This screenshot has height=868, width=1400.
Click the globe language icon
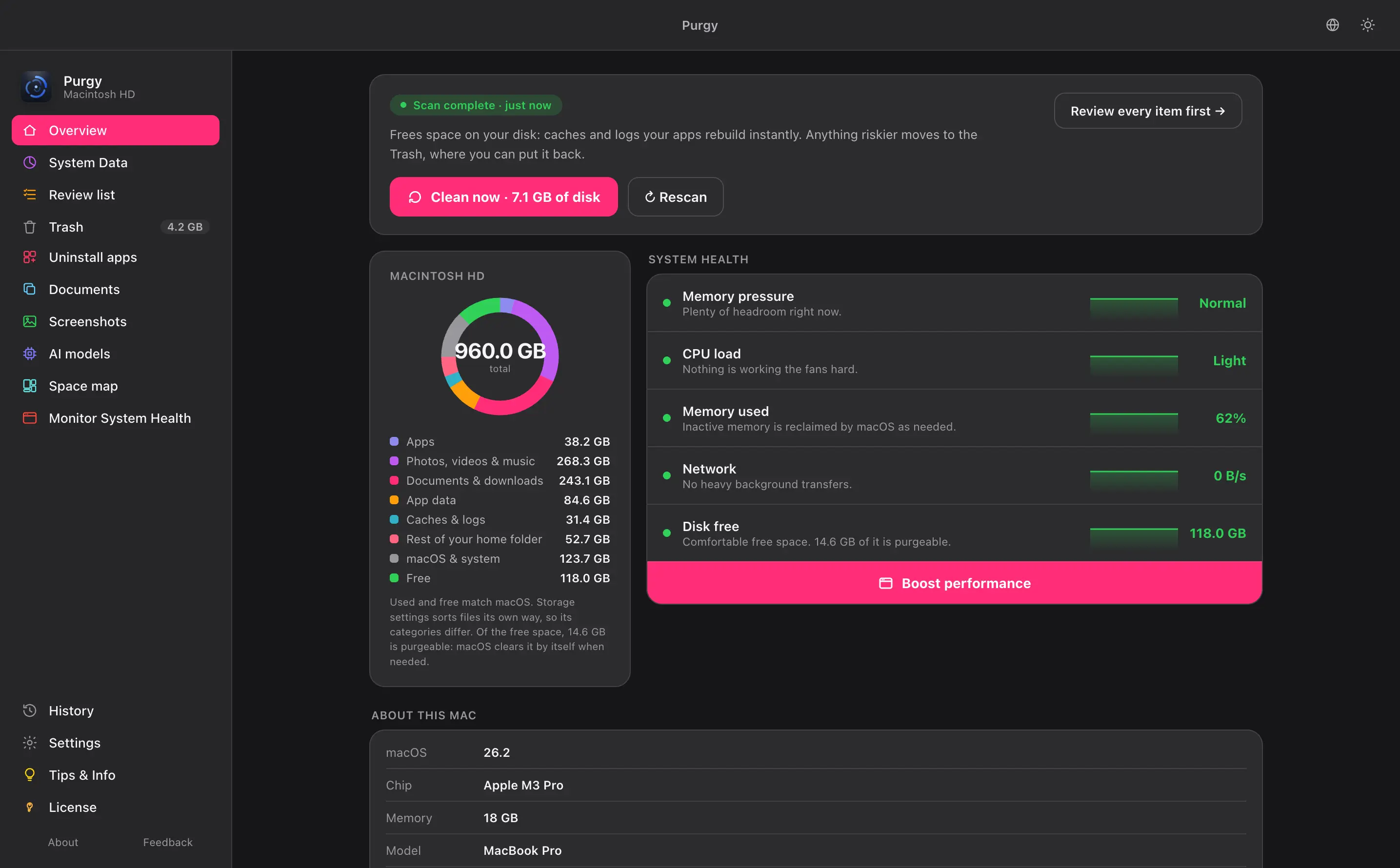tap(1332, 25)
